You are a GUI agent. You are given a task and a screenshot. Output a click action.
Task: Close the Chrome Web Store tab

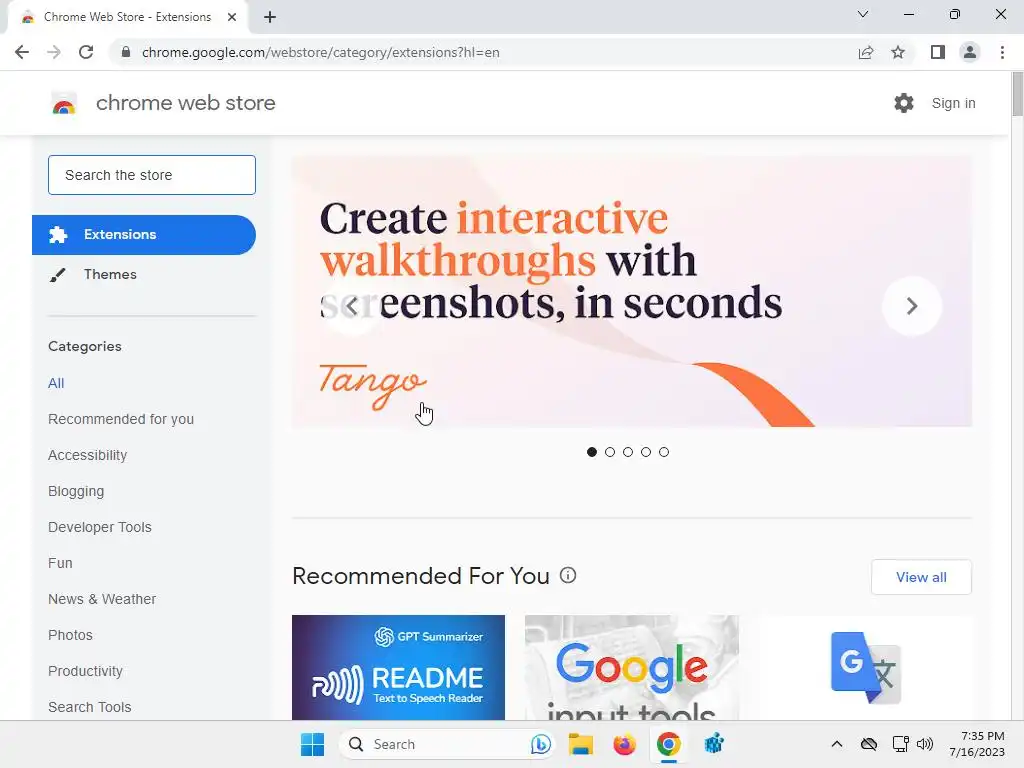click(x=232, y=17)
